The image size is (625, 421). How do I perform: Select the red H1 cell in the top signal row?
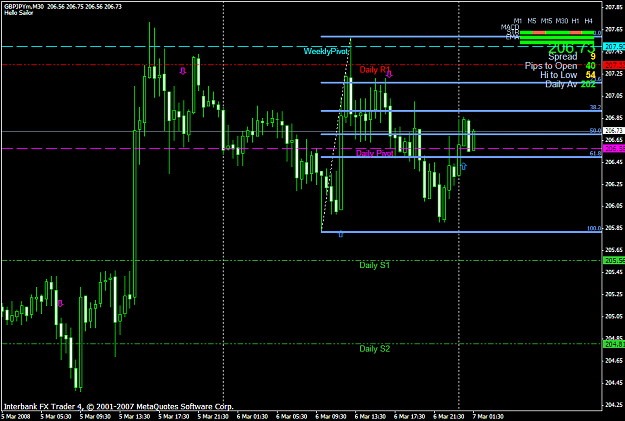[576, 33]
